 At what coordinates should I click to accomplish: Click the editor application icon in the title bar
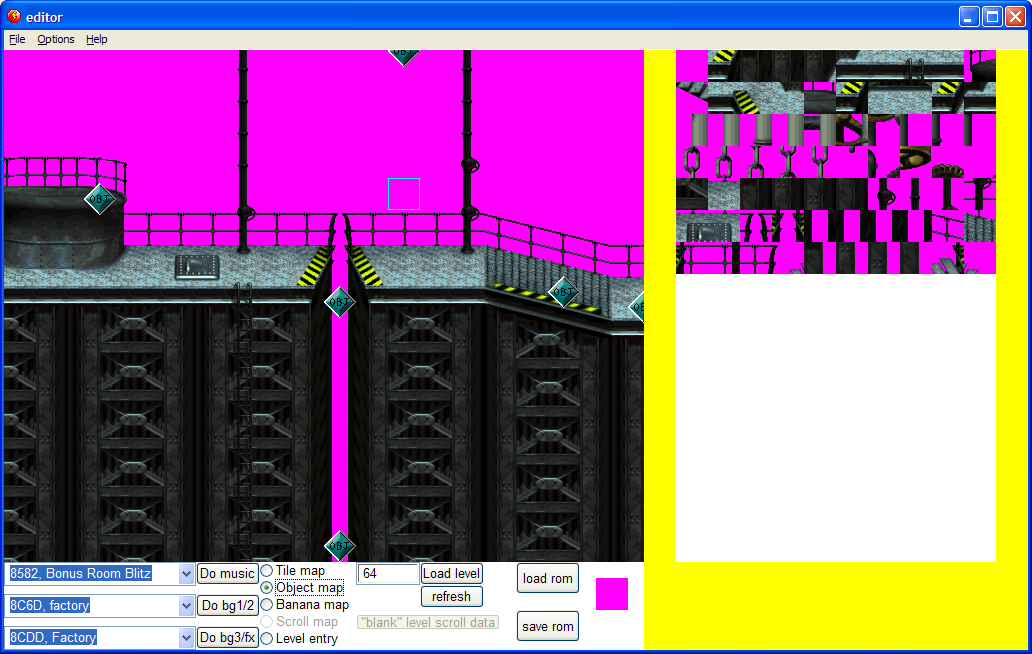(x=12, y=15)
